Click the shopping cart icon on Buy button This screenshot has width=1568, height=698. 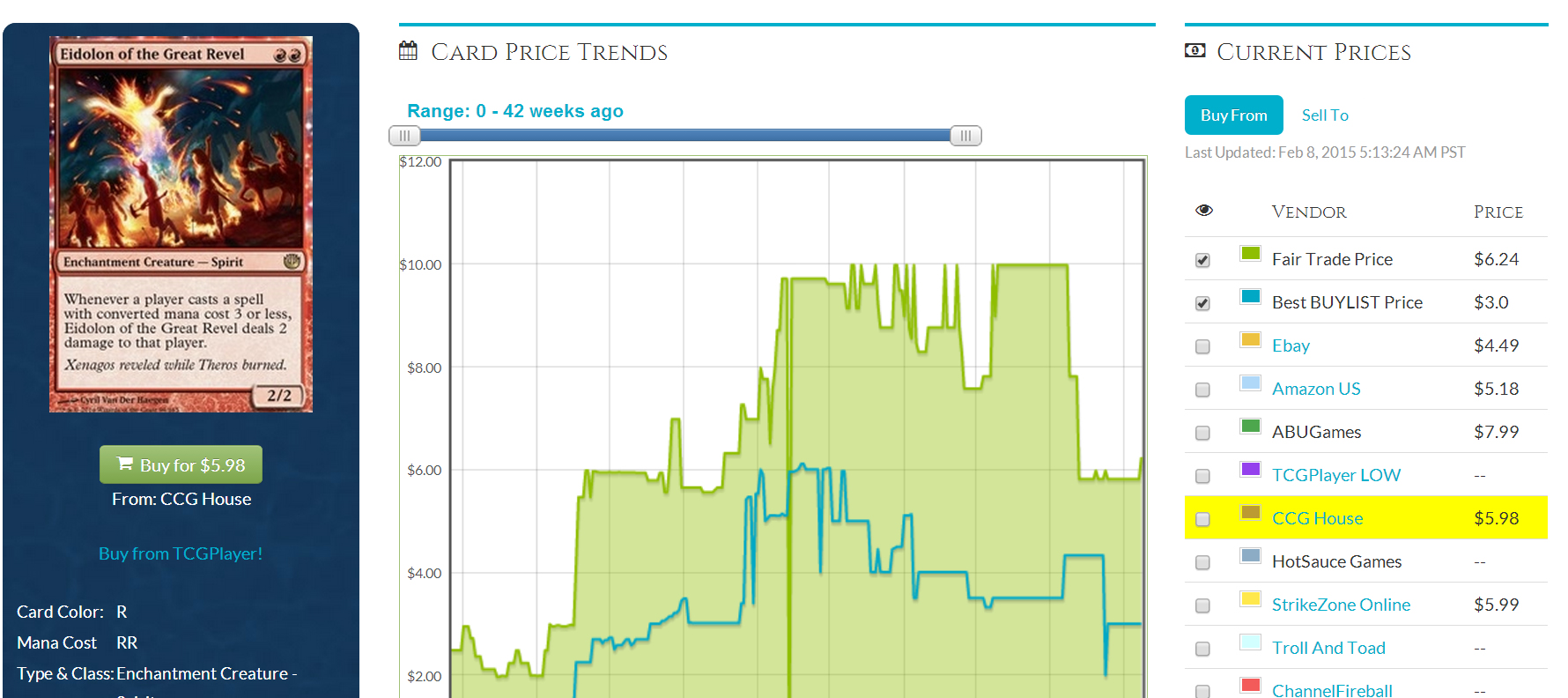(x=125, y=464)
